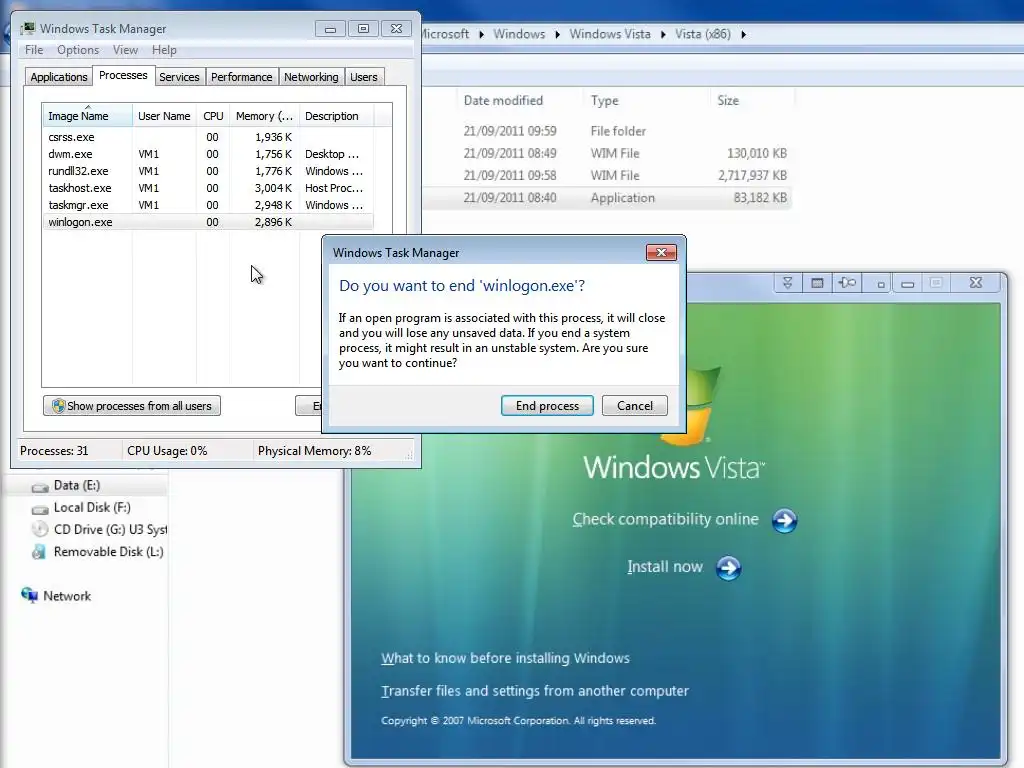Viewport: 1024px width, 768px height.
Task: Select the dwm.exe process row
Action: click(208, 154)
